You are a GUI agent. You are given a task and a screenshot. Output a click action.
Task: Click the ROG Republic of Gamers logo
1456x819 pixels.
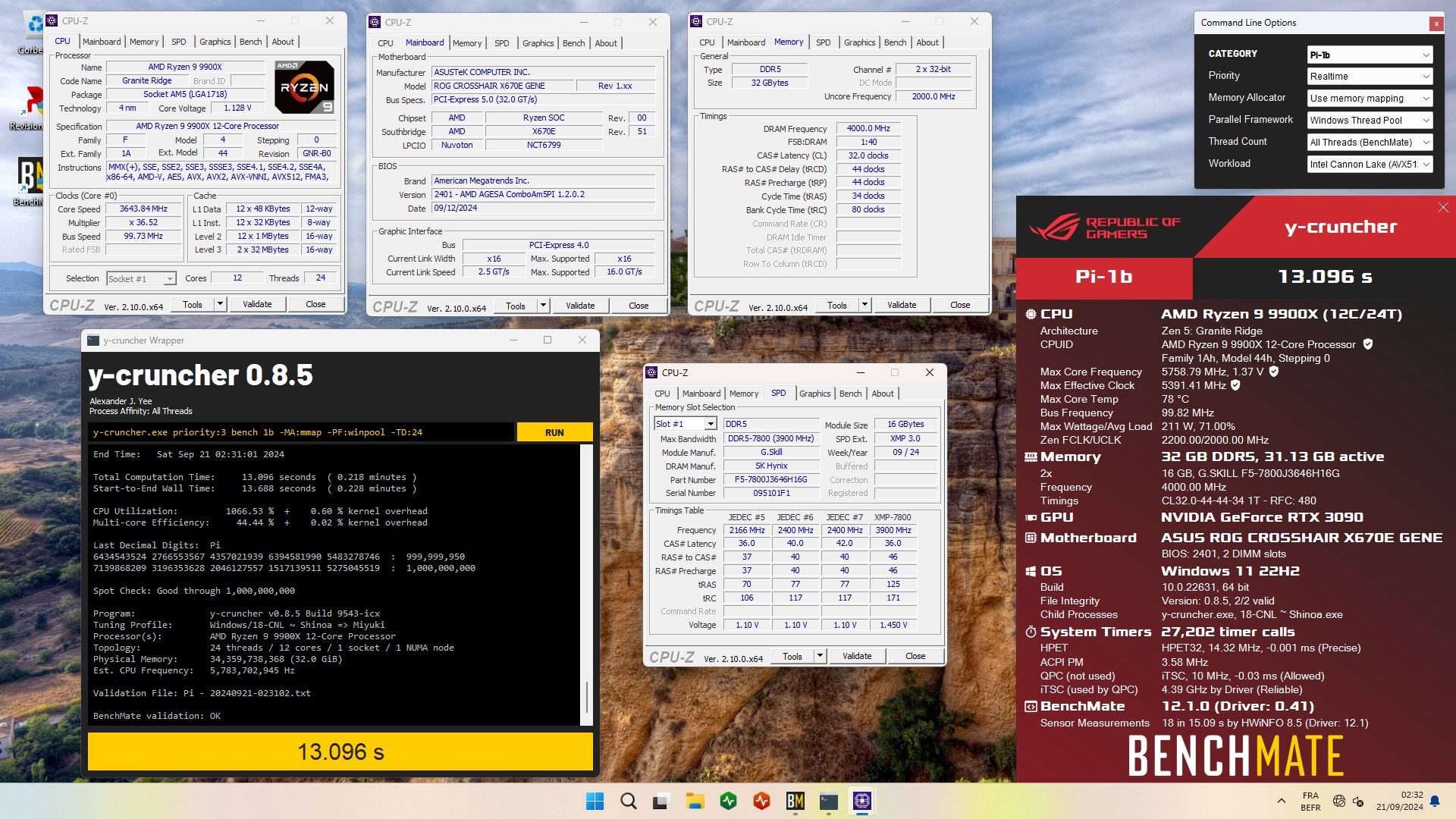tap(1104, 227)
